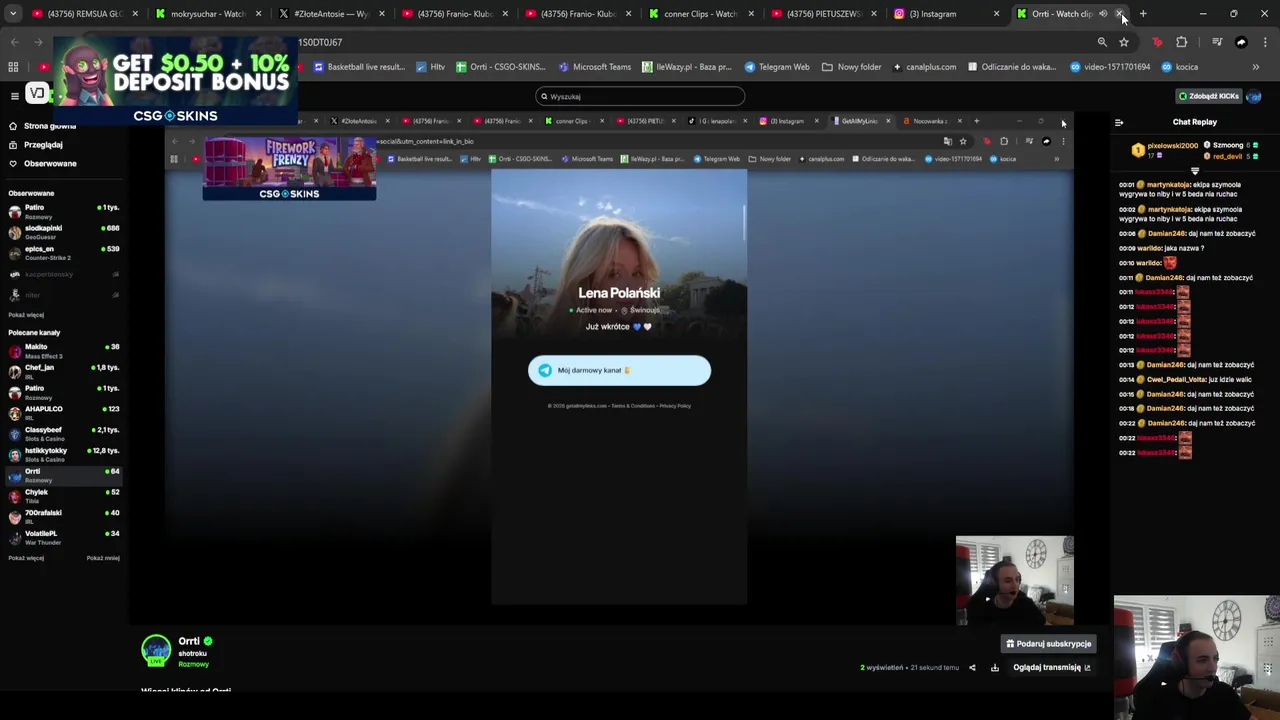This screenshot has width=1280, height=720.
Task: Bookmark this page with star icon
Action: (x=1124, y=42)
